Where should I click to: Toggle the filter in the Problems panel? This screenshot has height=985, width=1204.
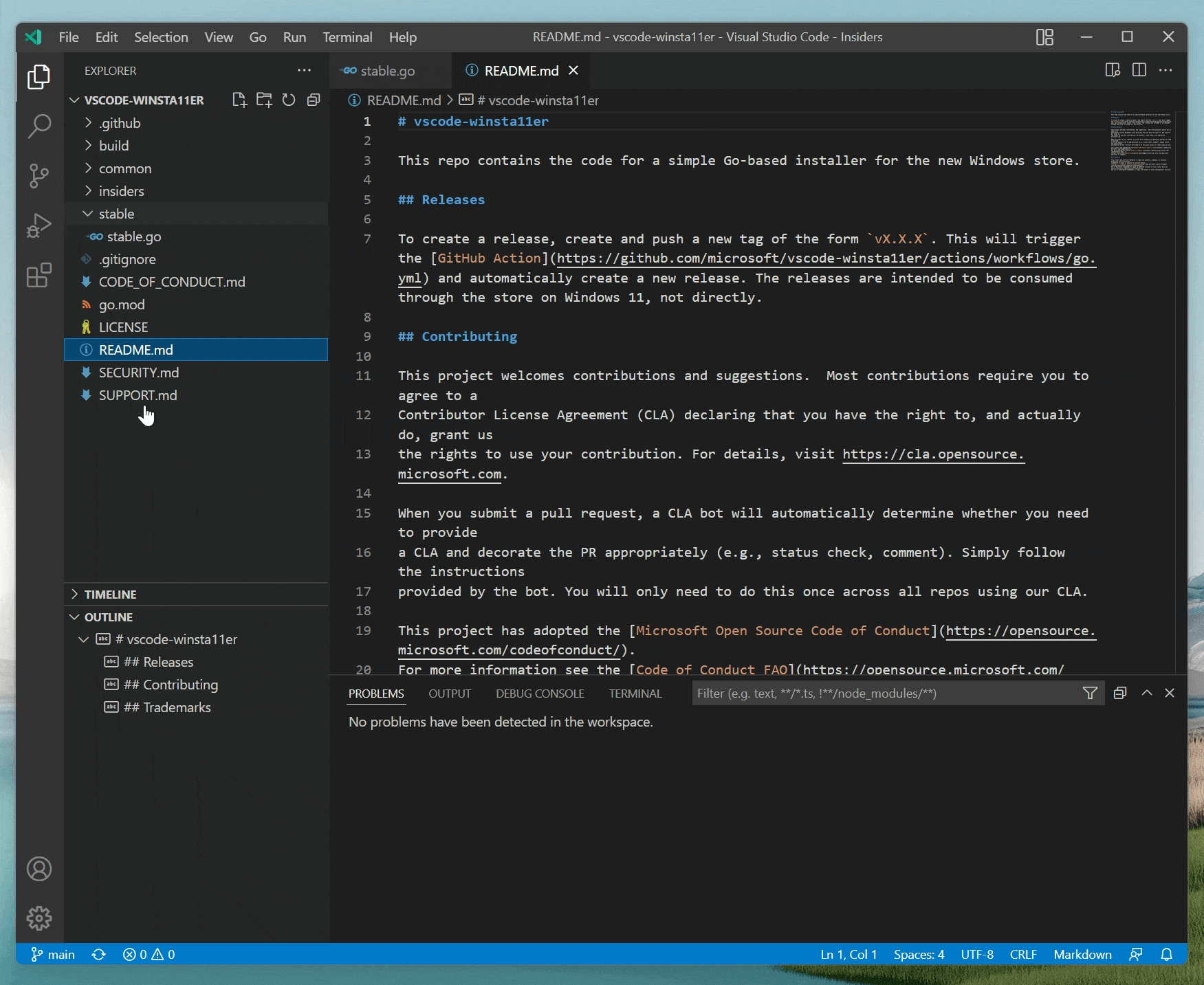pyautogui.click(x=1091, y=693)
